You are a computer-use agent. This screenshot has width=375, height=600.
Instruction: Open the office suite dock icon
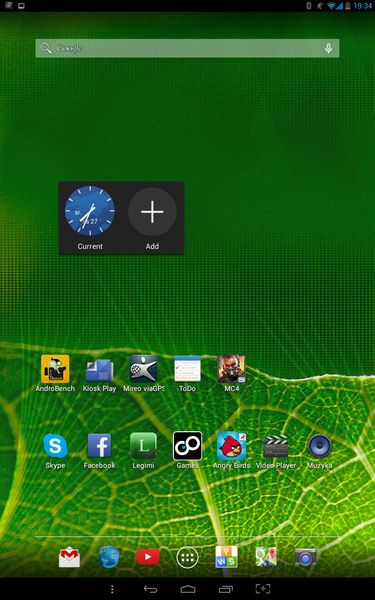(227, 557)
